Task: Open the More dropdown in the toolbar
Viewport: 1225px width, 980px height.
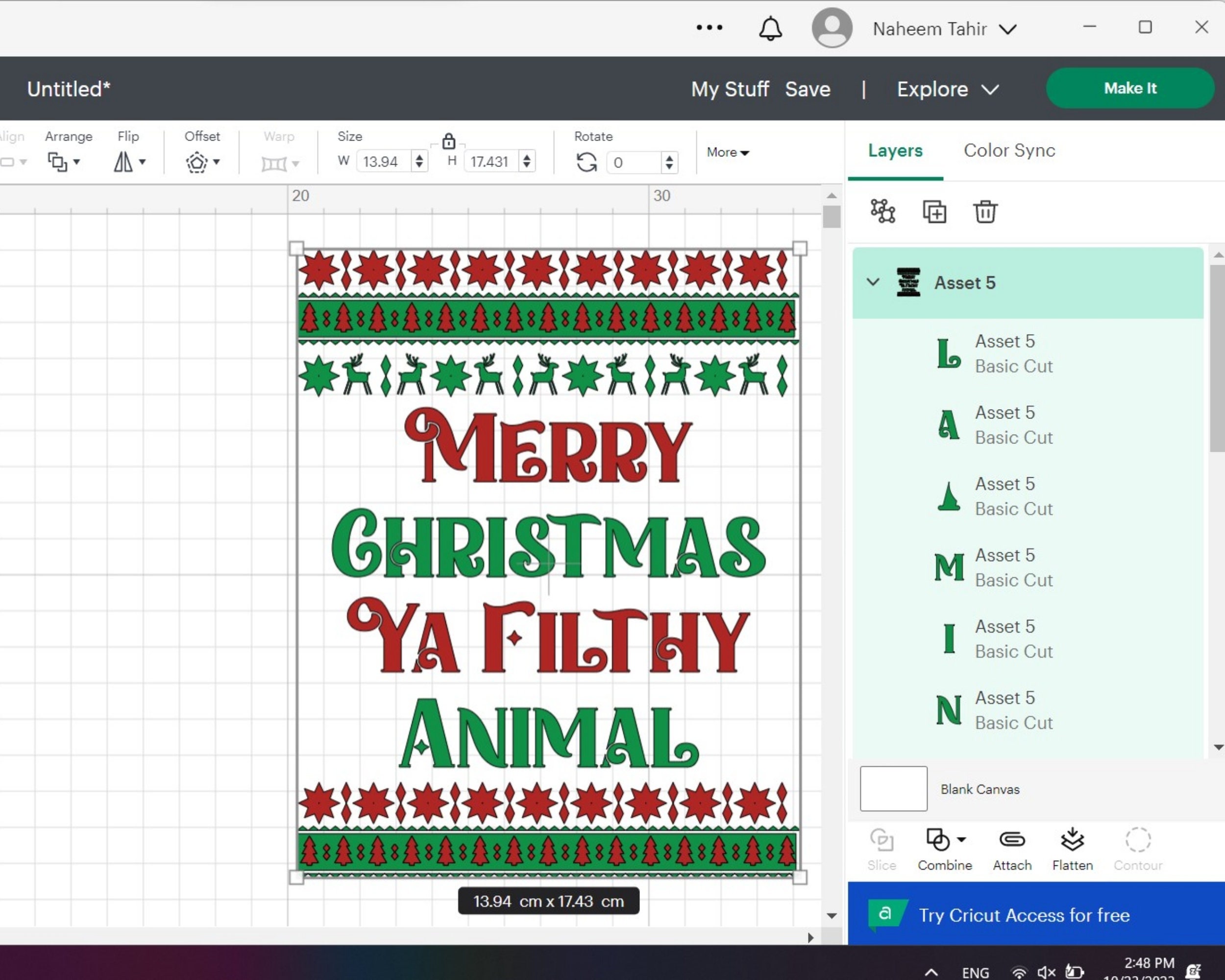Action: [727, 152]
